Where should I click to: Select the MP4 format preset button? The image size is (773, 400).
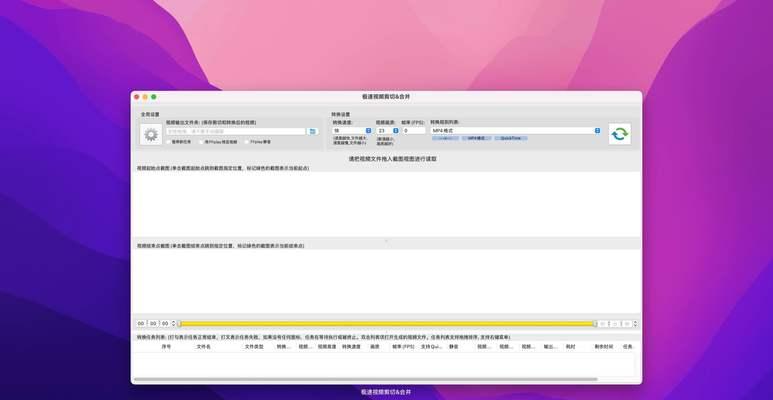click(475, 139)
